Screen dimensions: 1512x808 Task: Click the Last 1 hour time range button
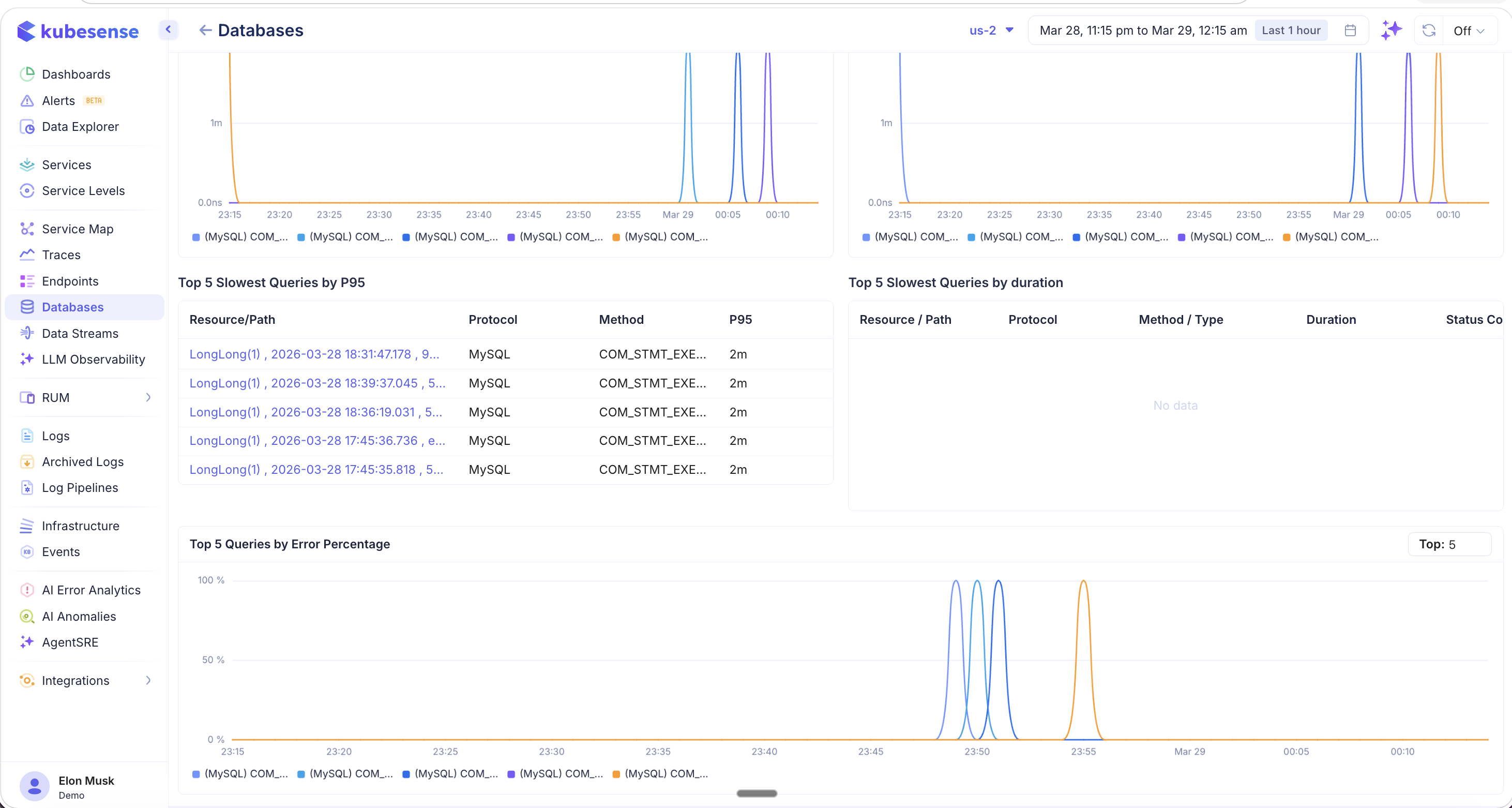(1290, 30)
